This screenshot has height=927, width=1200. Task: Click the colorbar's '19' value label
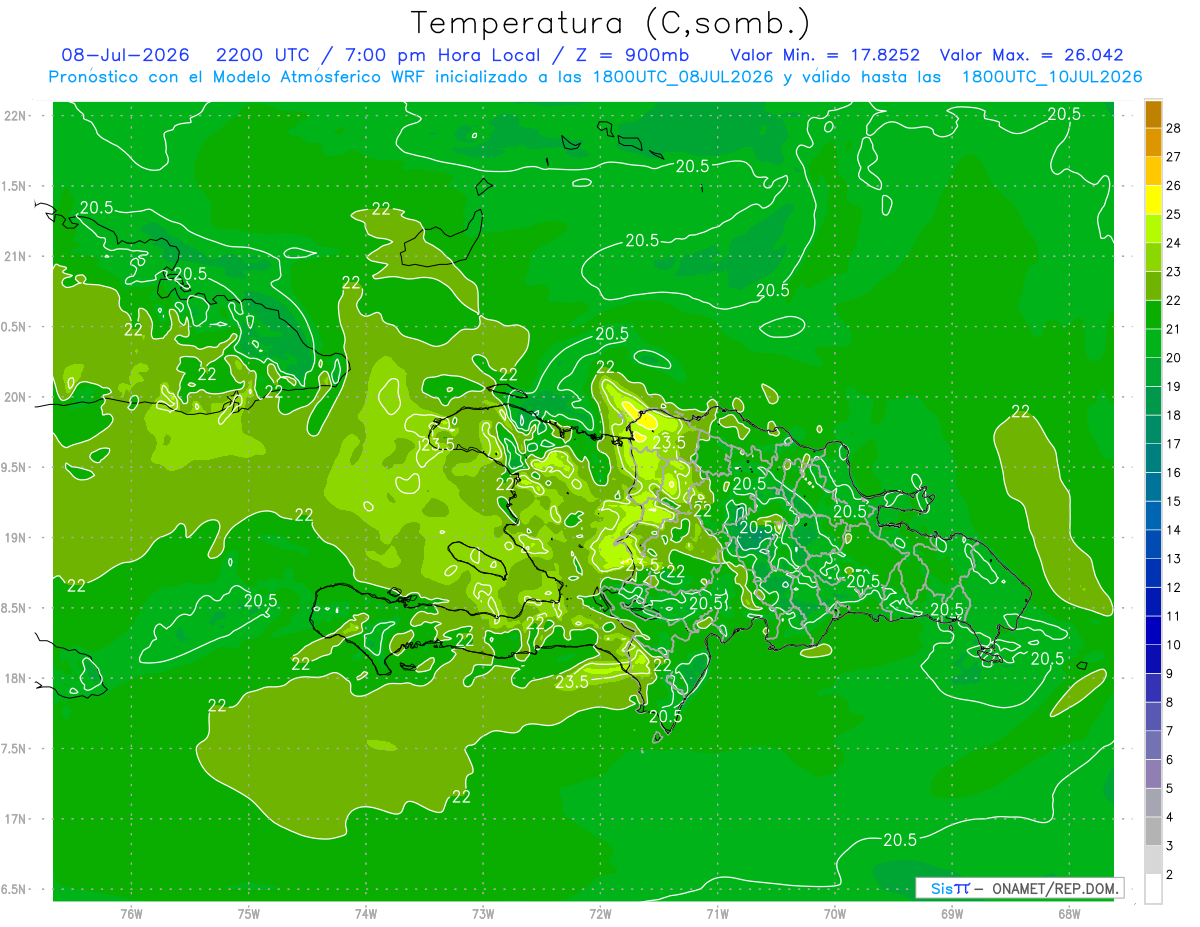click(1174, 386)
